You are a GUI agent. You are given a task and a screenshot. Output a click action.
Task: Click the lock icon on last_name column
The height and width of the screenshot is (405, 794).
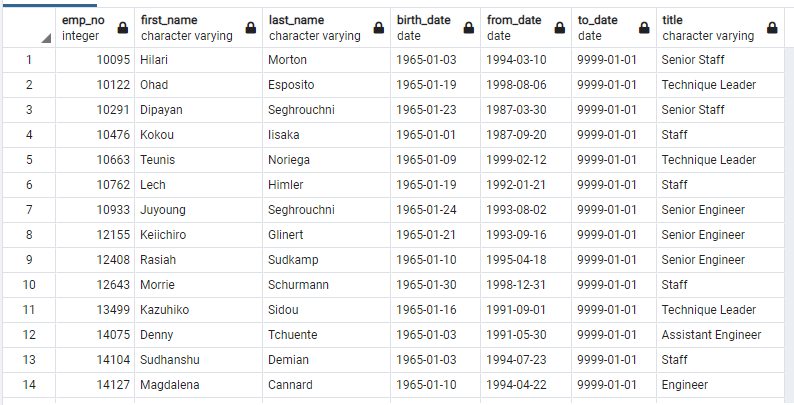point(379,28)
